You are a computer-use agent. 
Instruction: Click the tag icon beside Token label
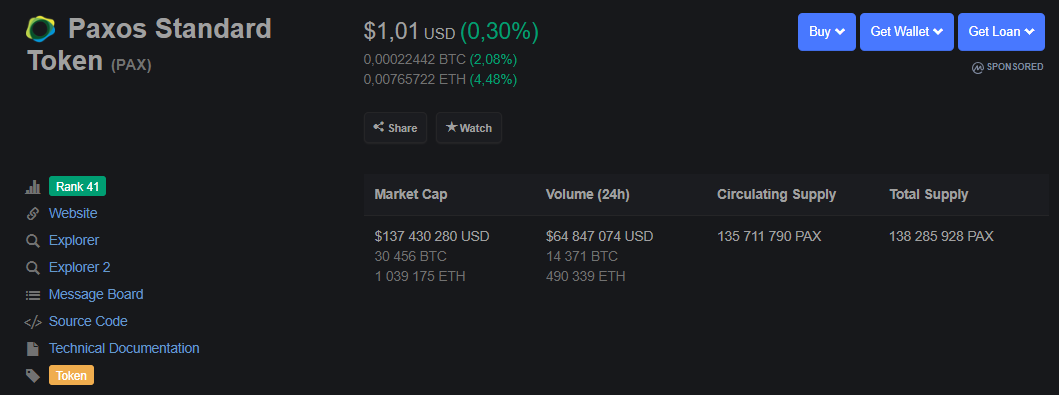32,375
